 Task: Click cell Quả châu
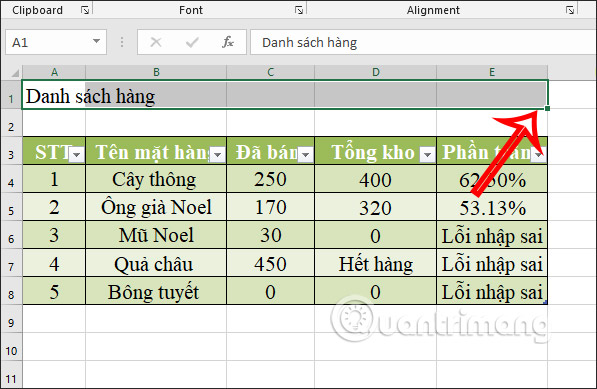156,263
